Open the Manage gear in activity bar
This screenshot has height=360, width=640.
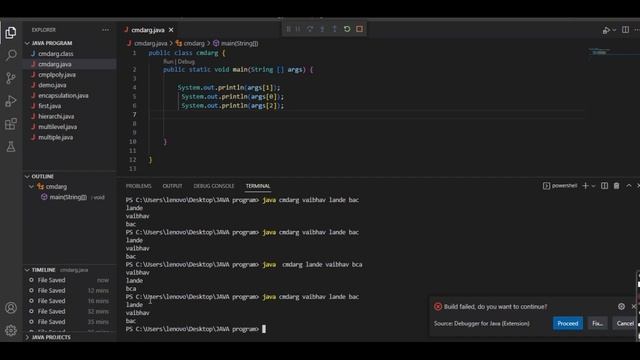pyautogui.click(x=11, y=330)
